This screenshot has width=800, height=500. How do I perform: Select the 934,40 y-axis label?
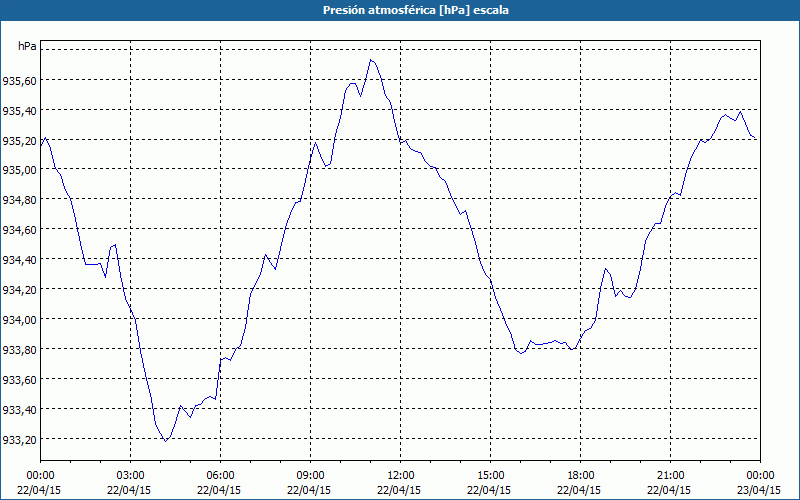pos(19,260)
